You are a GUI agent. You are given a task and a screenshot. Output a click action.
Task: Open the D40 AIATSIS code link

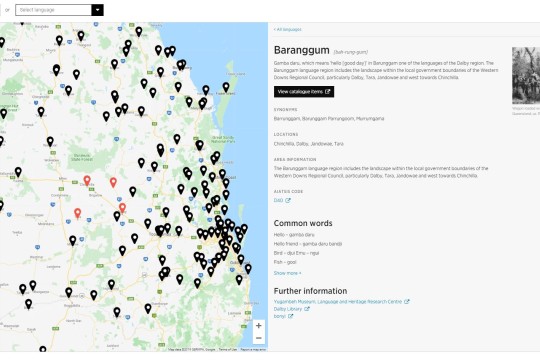[x=278, y=200]
